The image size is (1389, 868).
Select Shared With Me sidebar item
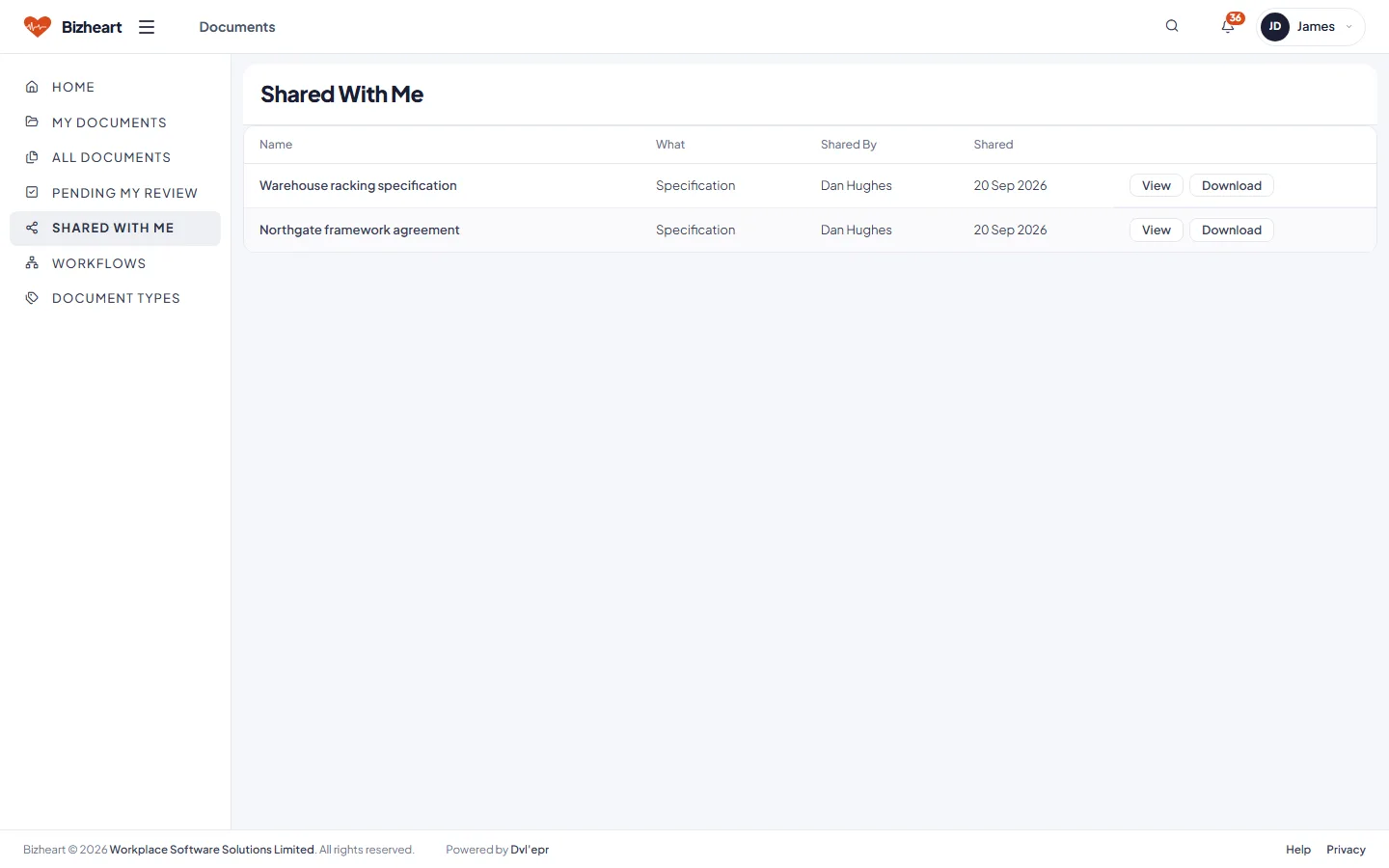click(115, 229)
